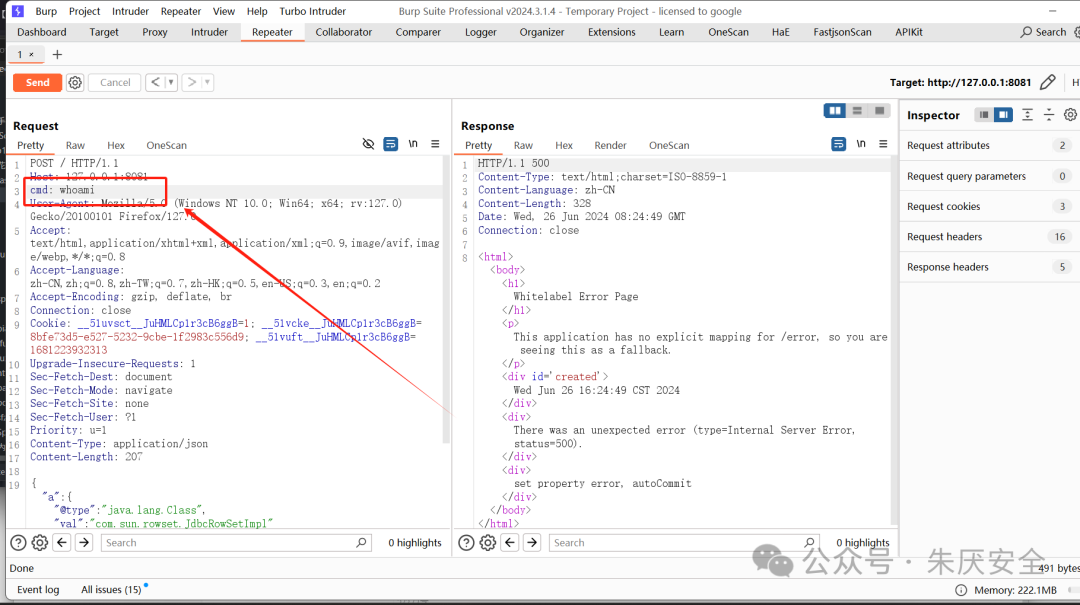Click Request search input field
The height and width of the screenshot is (605, 1080).
(236, 543)
